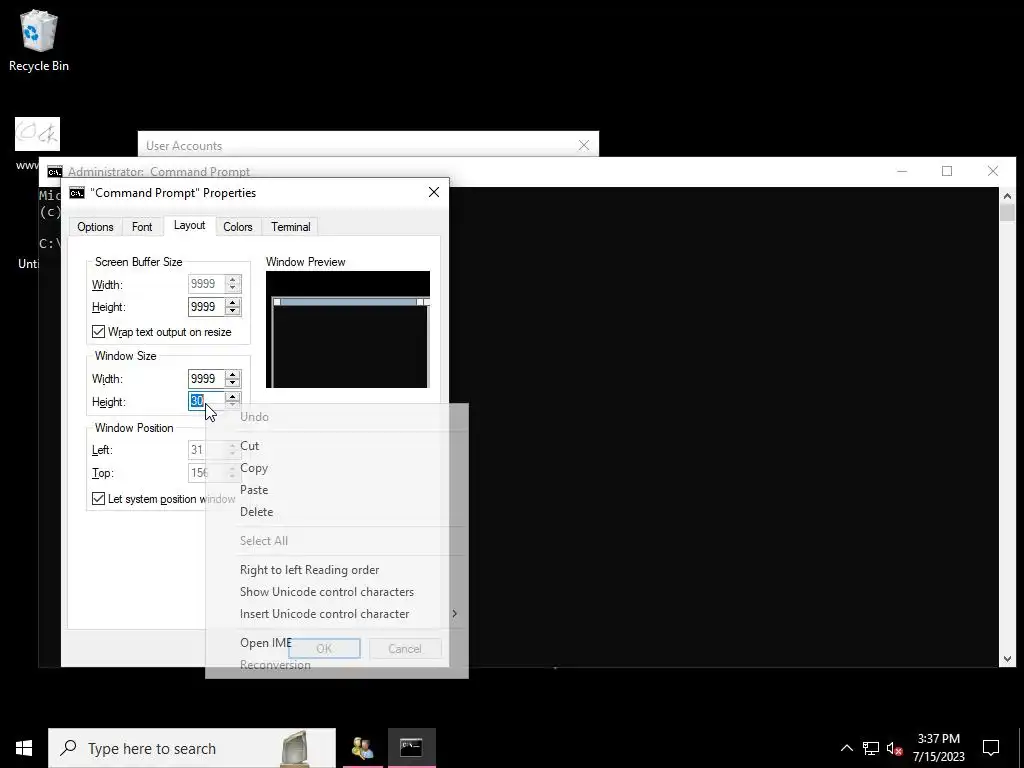1024x768 pixels.
Task: Click the muted volume tray icon
Action: click(x=894, y=748)
